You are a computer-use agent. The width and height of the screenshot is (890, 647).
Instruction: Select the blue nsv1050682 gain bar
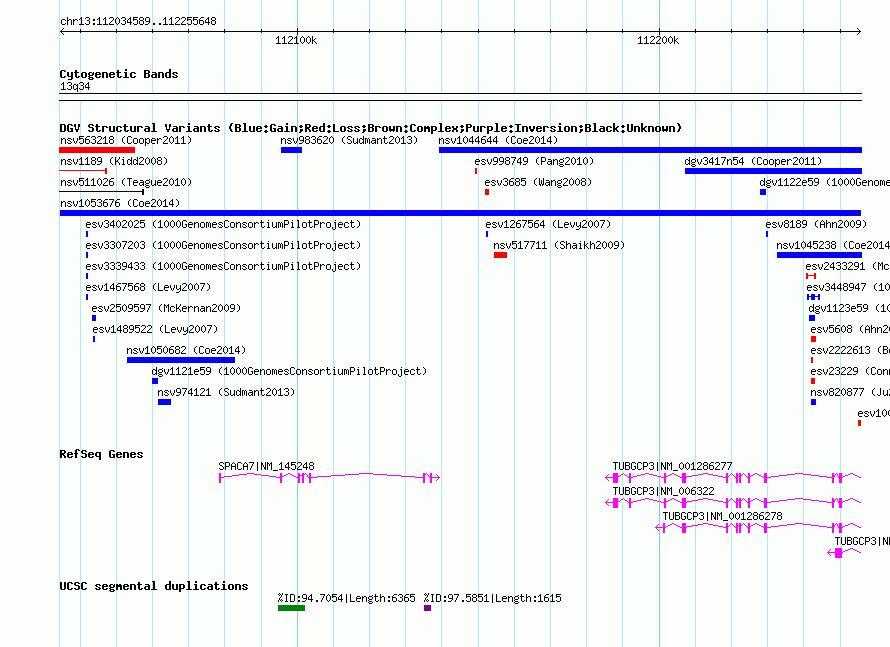tap(181, 360)
